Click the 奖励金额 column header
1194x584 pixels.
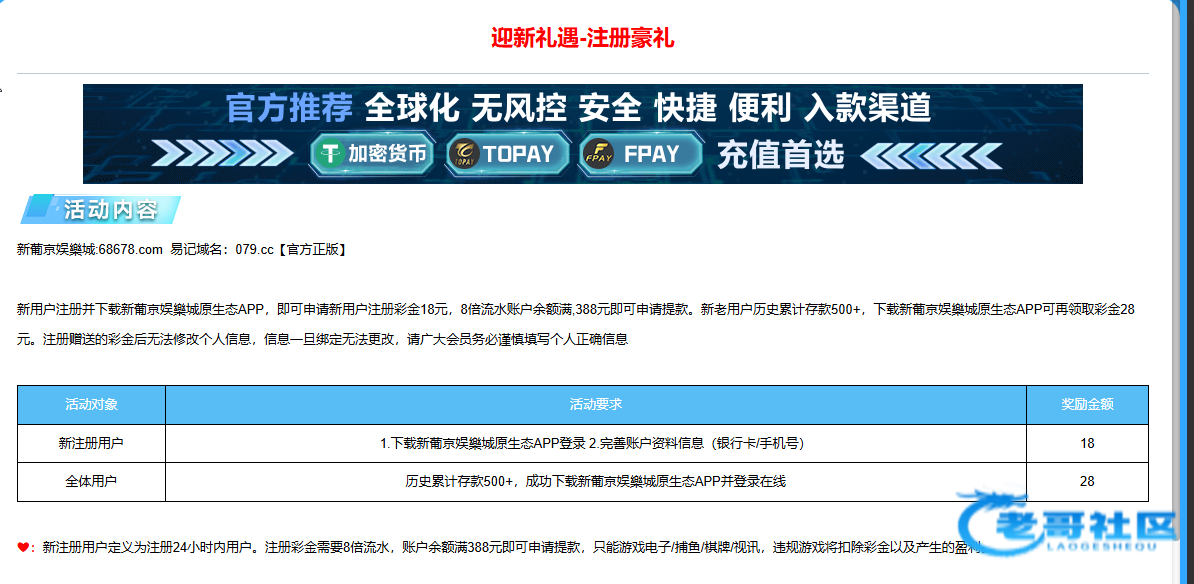pyautogui.click(x=1087, y=404)
